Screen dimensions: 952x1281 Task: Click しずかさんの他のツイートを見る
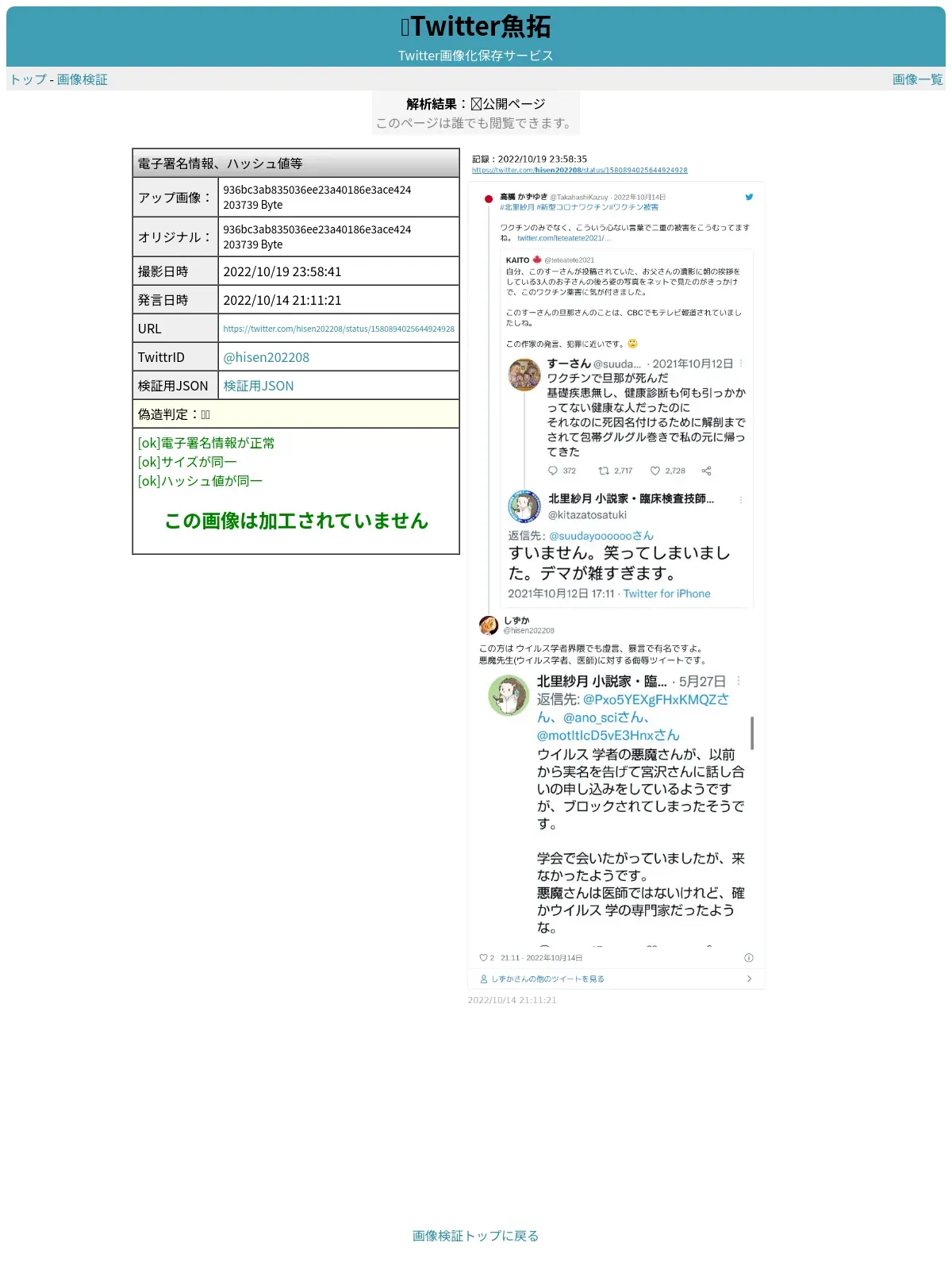547,979
